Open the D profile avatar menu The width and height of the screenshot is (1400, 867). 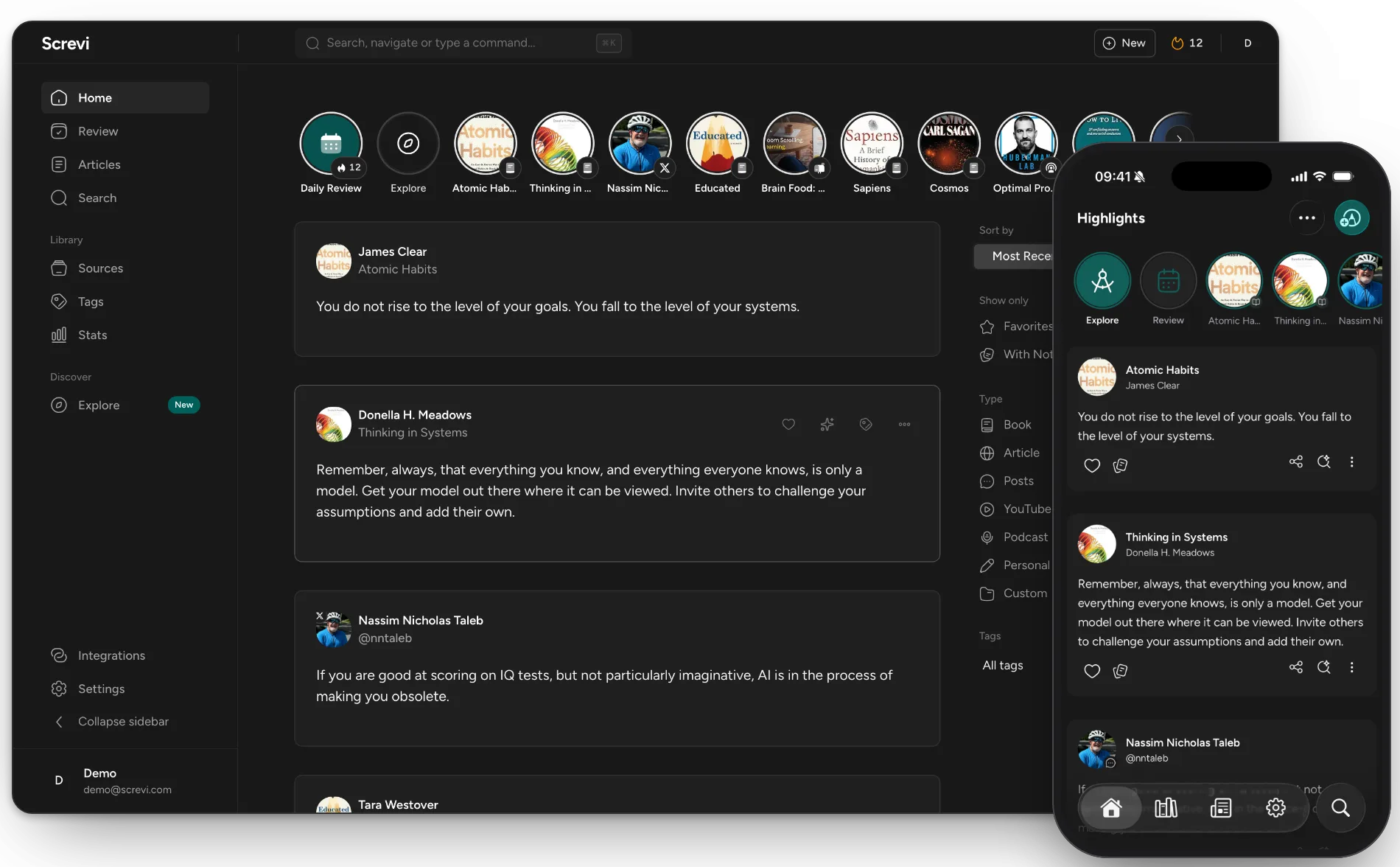point(1247,43)
